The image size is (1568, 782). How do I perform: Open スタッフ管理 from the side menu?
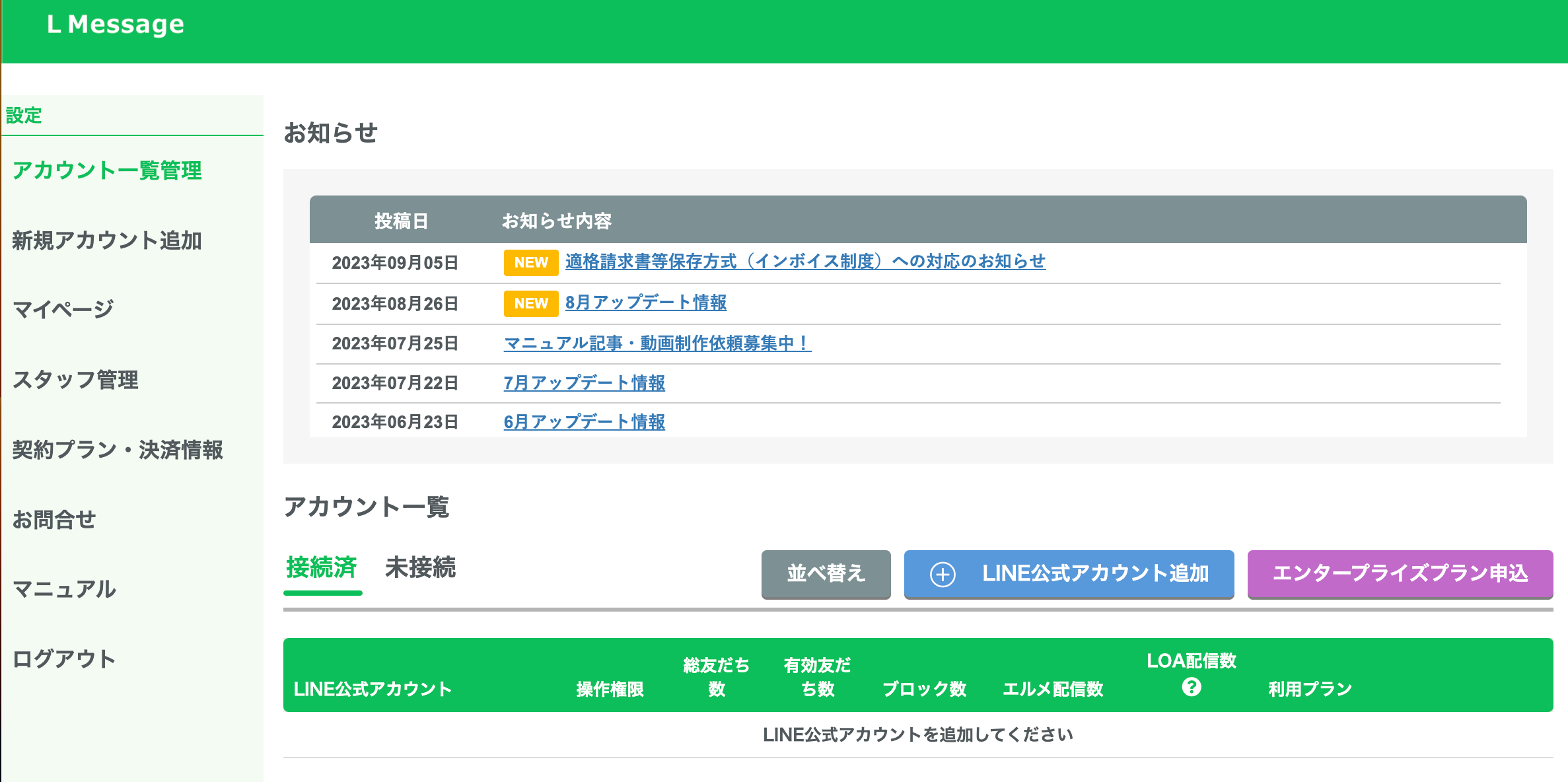pos(75,380)
